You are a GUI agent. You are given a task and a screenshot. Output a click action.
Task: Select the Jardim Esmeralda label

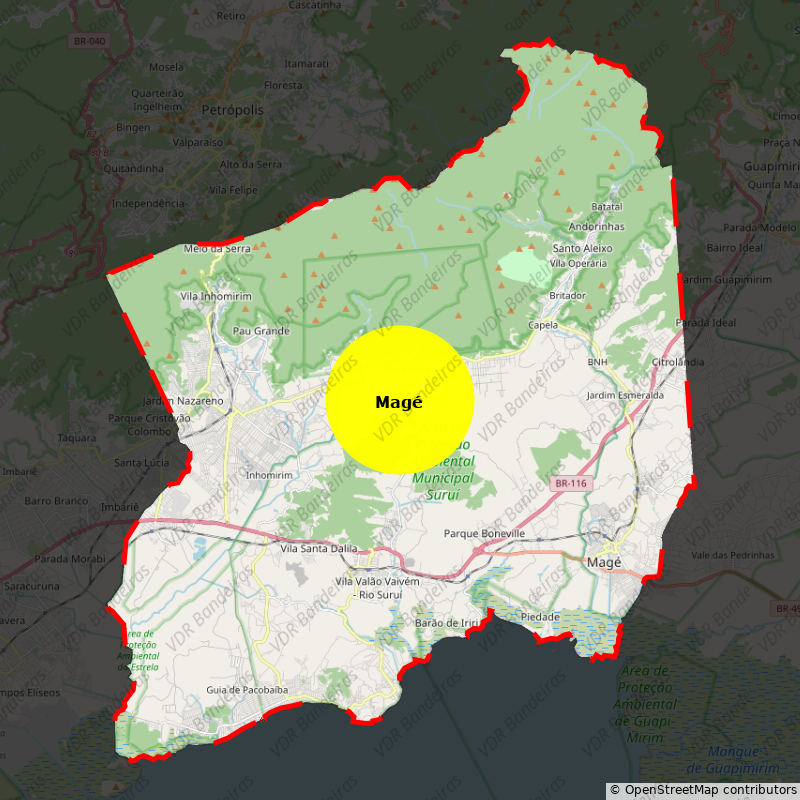click(625, 395)
